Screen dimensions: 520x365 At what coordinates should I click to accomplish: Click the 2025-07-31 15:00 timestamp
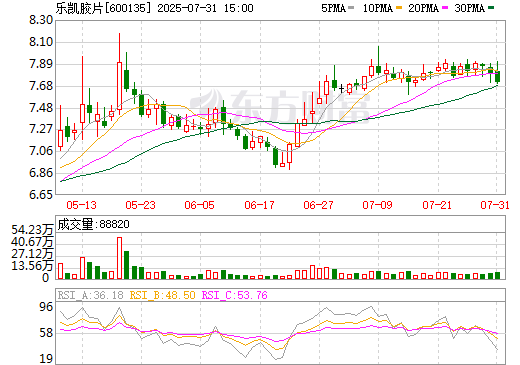(205, 8)
